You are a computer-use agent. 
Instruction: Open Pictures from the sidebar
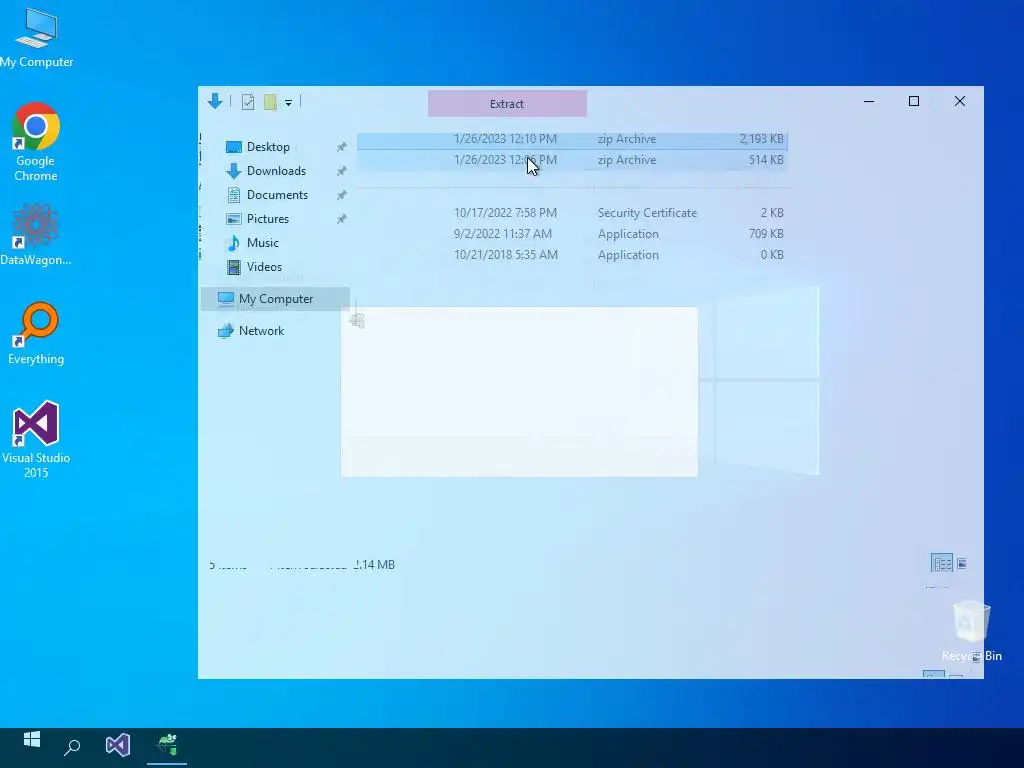click(267, 219)
